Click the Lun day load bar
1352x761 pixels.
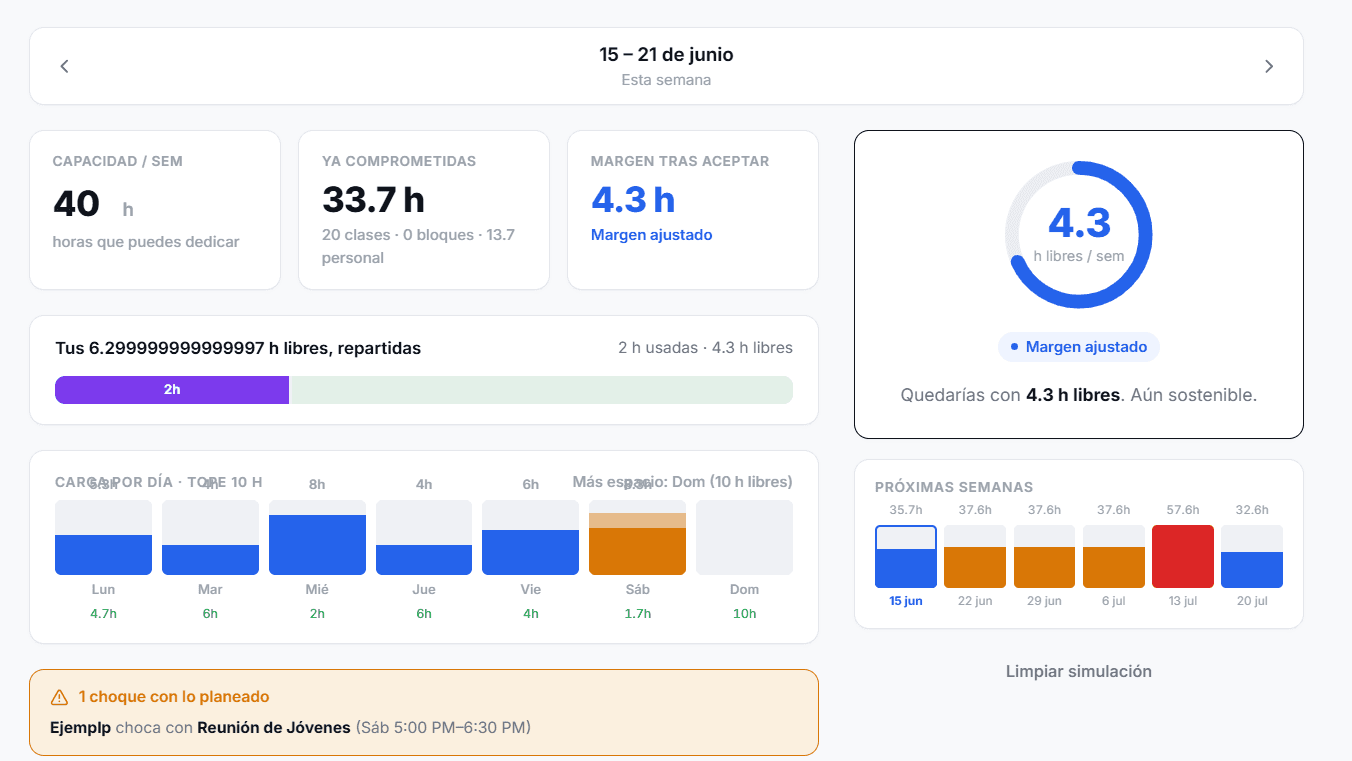pos(103,538)
